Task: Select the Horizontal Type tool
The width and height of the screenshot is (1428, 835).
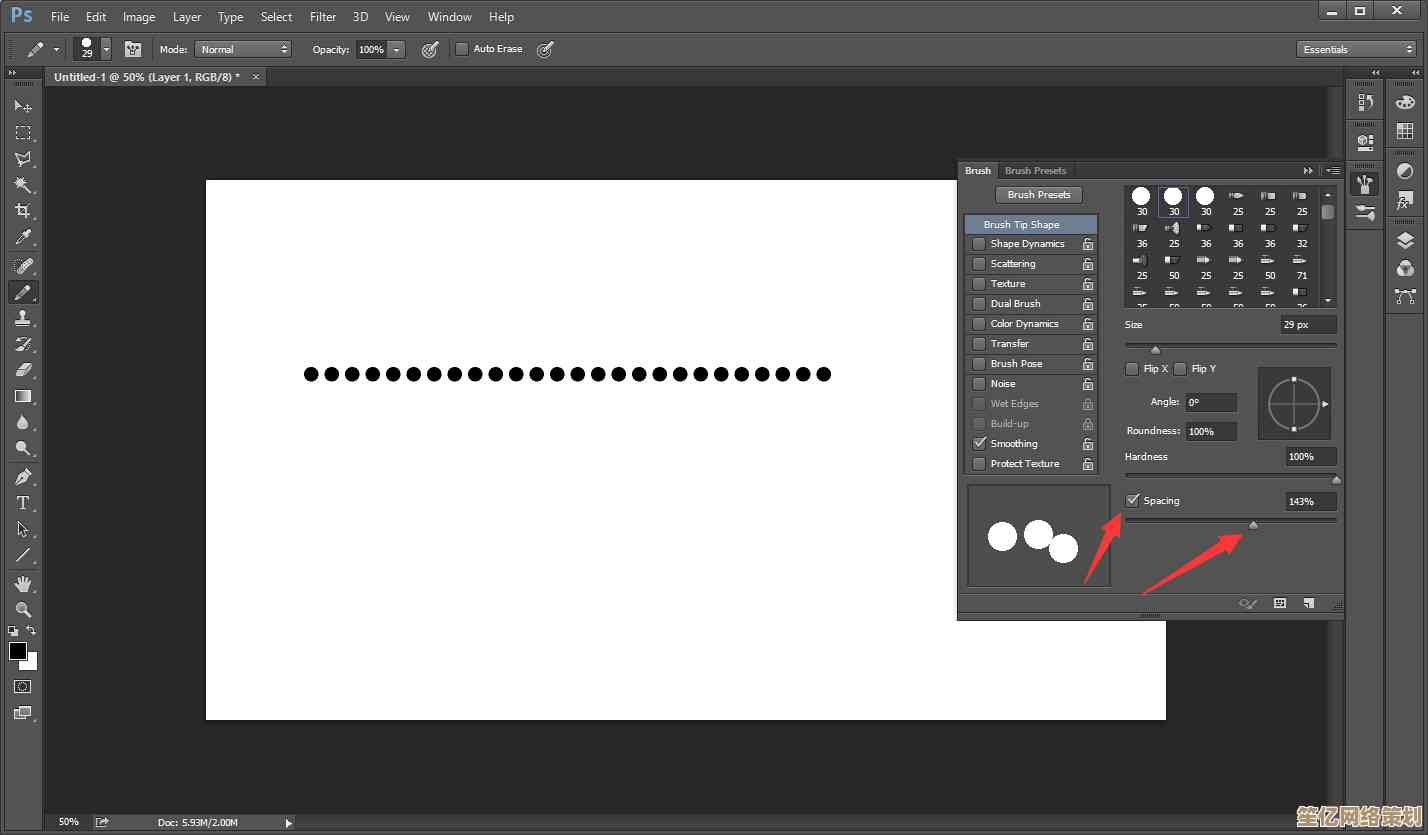Action: pyautogui.click(x=22, y=503)
